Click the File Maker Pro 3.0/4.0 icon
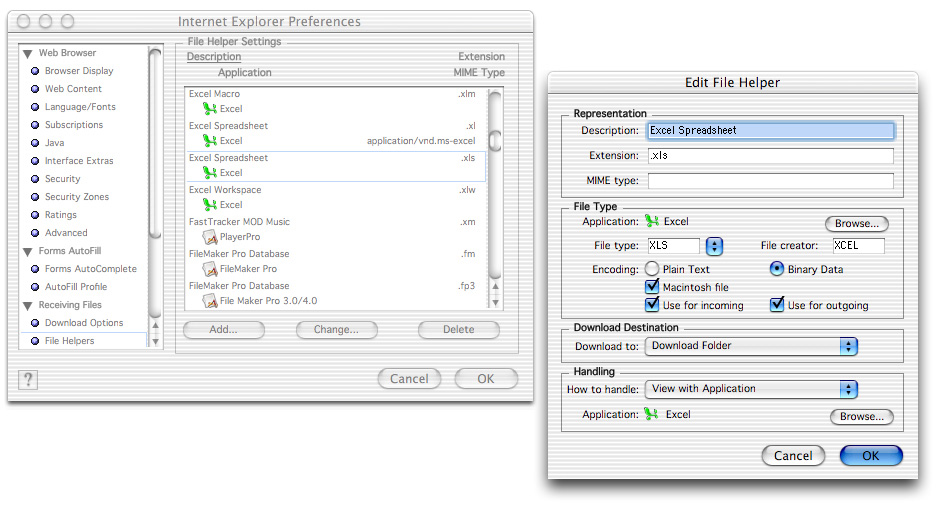This screenshot has height=514, width=949. (x=209, y=300)
